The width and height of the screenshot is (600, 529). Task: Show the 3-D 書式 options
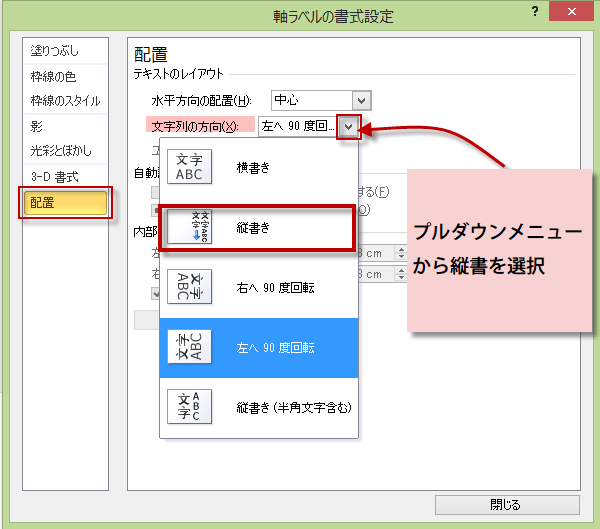click(54, 177)
